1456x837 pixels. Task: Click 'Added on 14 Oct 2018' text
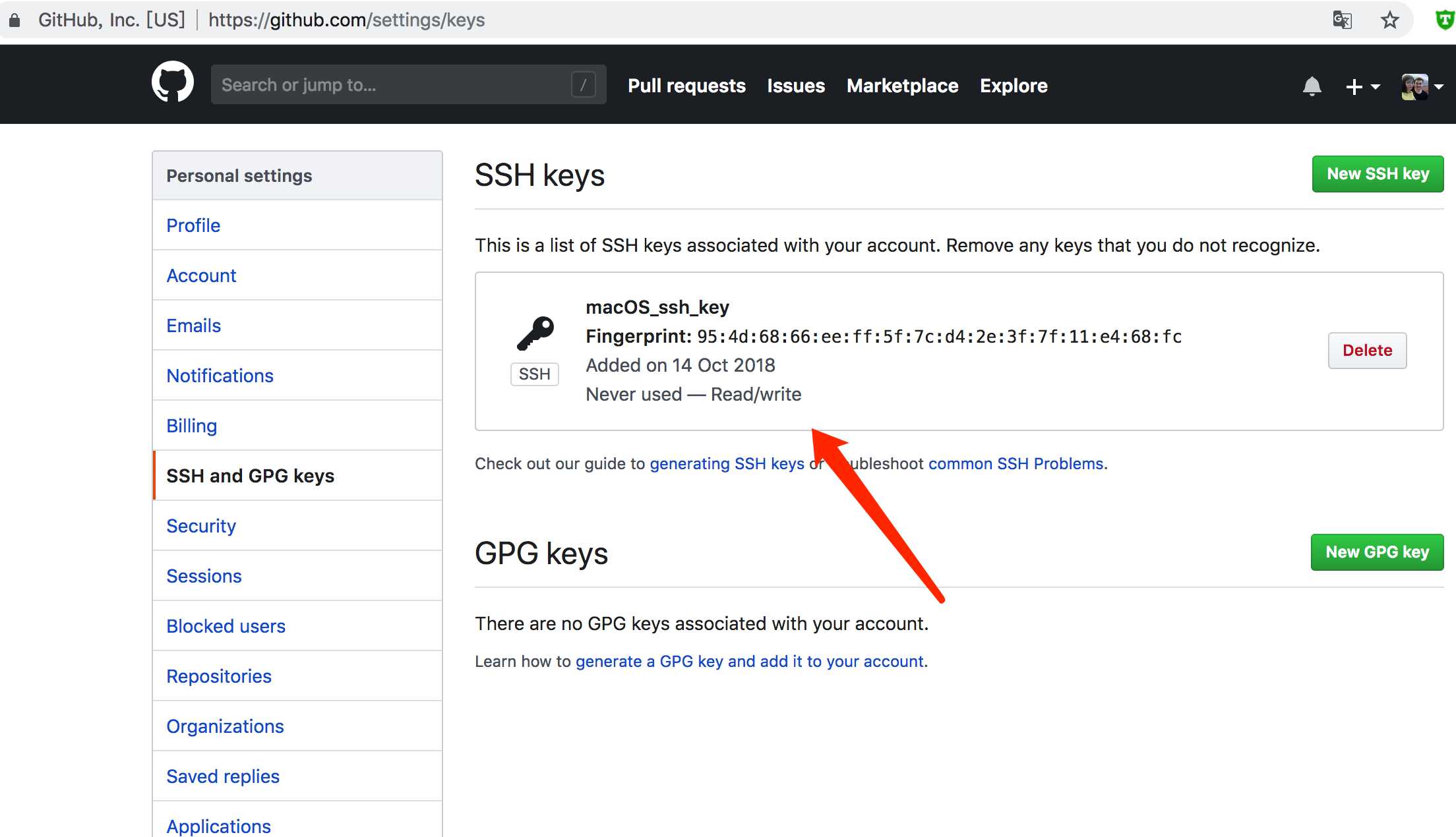681,365
